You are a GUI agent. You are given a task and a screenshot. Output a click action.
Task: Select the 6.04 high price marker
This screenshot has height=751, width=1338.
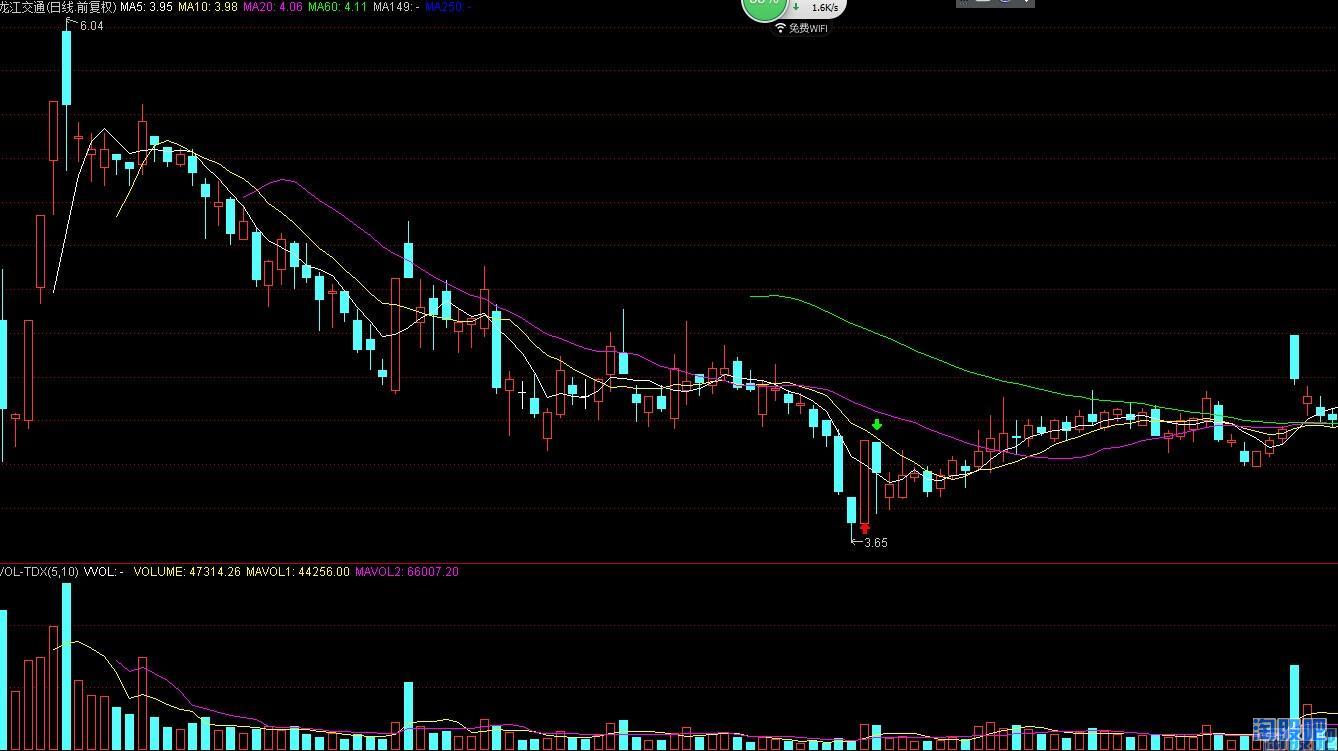(x=90, y=26)
